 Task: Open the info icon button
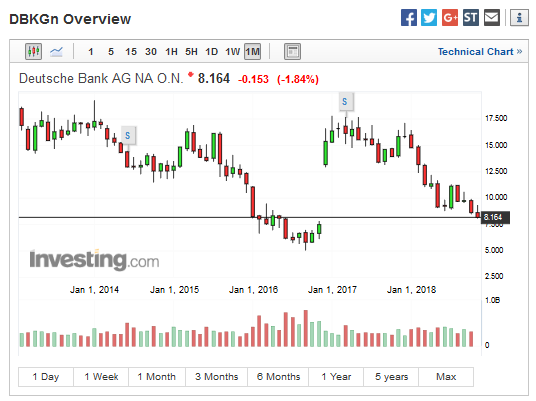pos(519,17)
